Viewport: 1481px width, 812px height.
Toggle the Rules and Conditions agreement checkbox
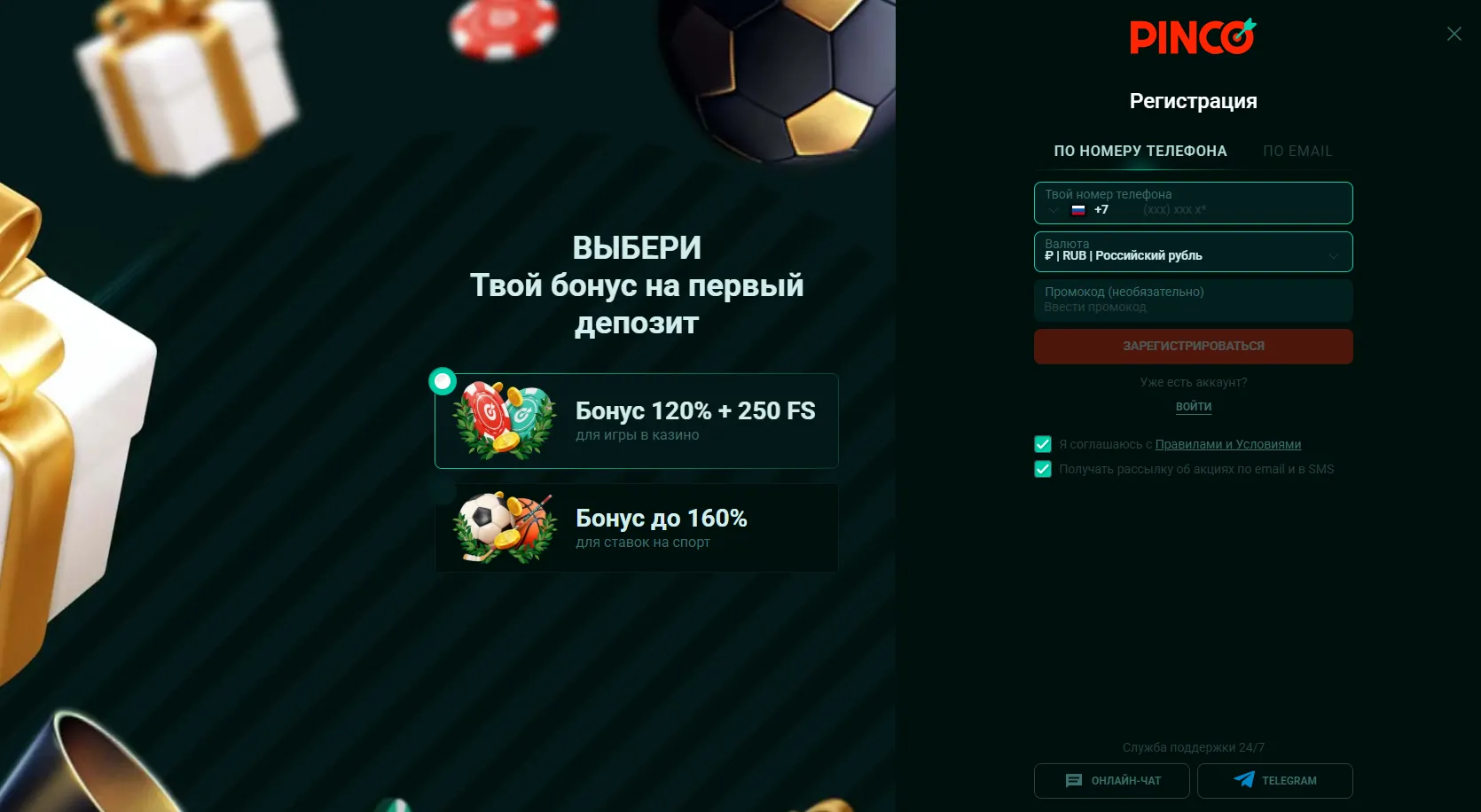tap(1043, 444)
